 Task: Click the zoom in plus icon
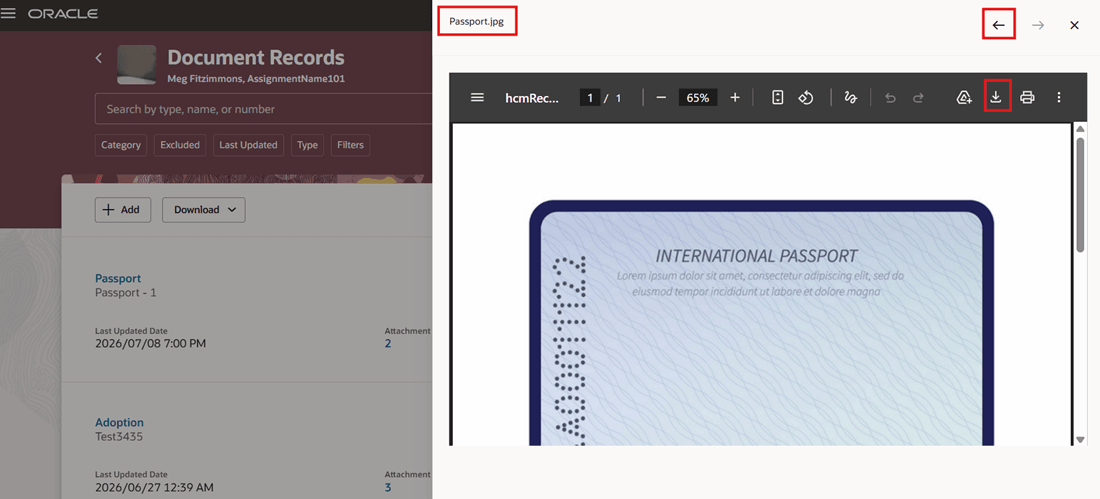(735, 98)
